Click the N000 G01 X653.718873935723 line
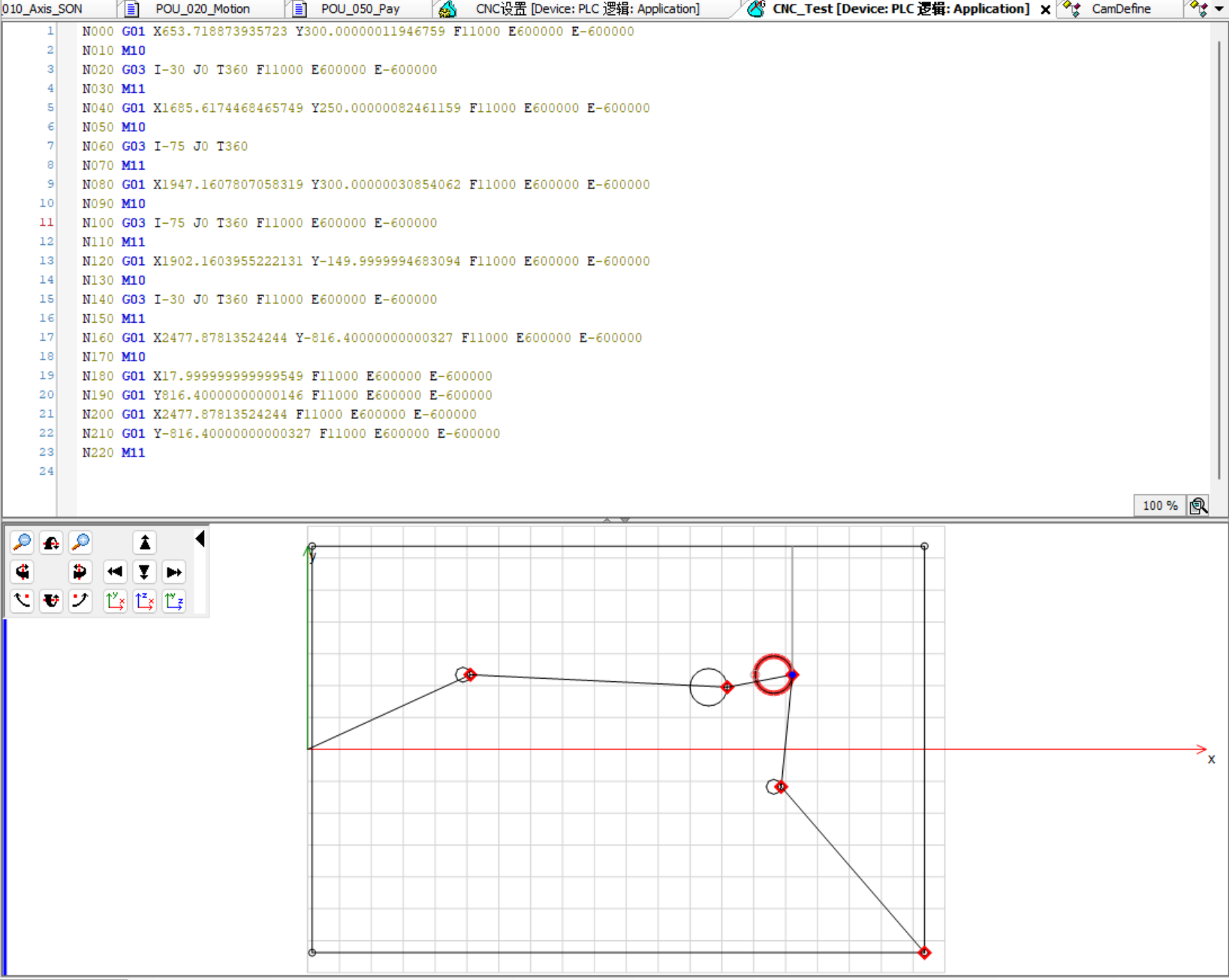 tap(358, 32)
